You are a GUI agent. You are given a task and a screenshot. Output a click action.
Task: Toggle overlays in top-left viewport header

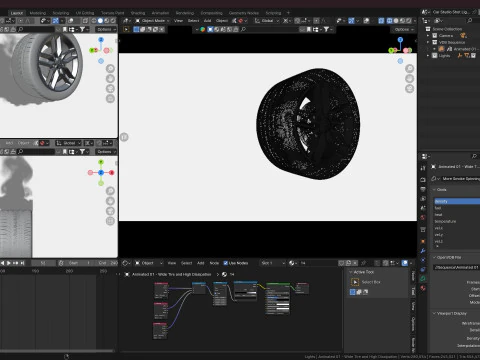[70, 21]
